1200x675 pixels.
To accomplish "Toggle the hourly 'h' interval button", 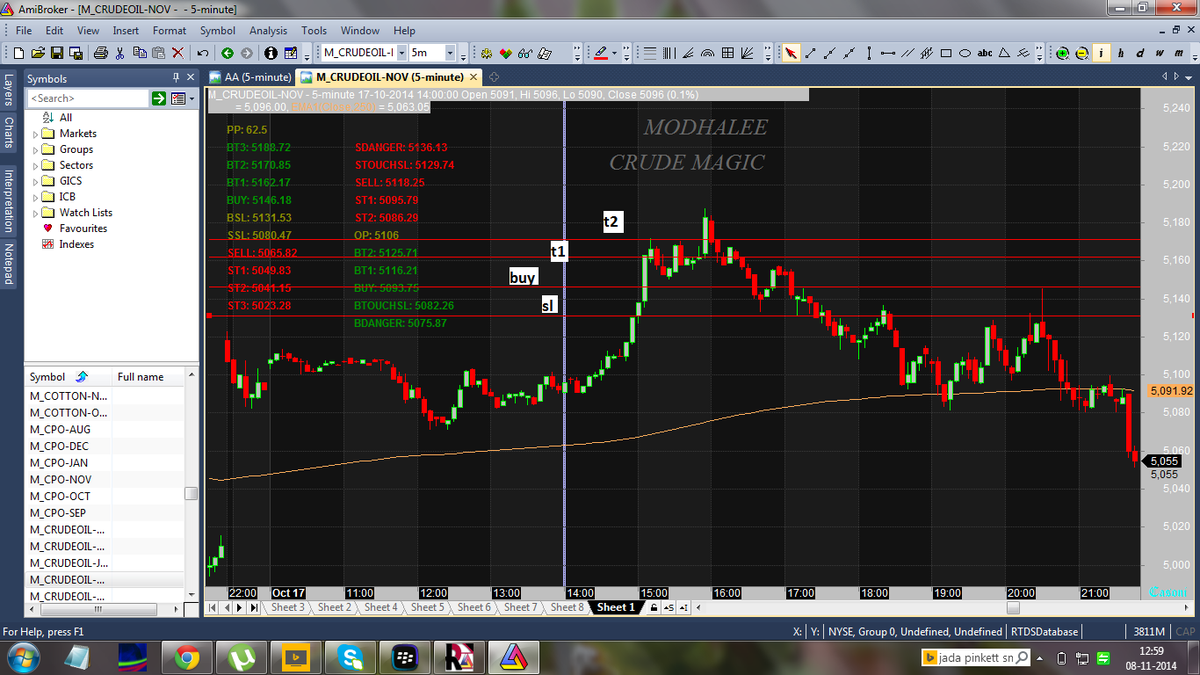I will [x=1121, y=53].
